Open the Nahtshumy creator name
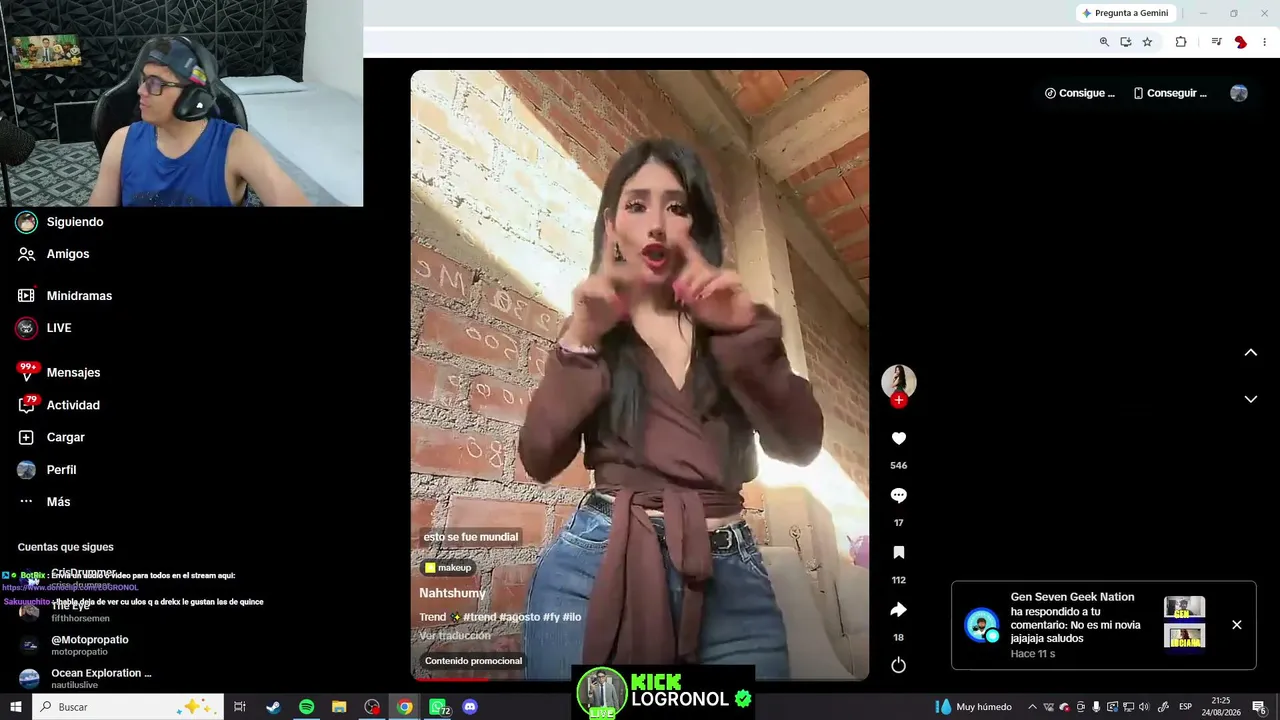The width and height of the screenshot is (1280, 720). pyautogui.click(x=452, y=593)
